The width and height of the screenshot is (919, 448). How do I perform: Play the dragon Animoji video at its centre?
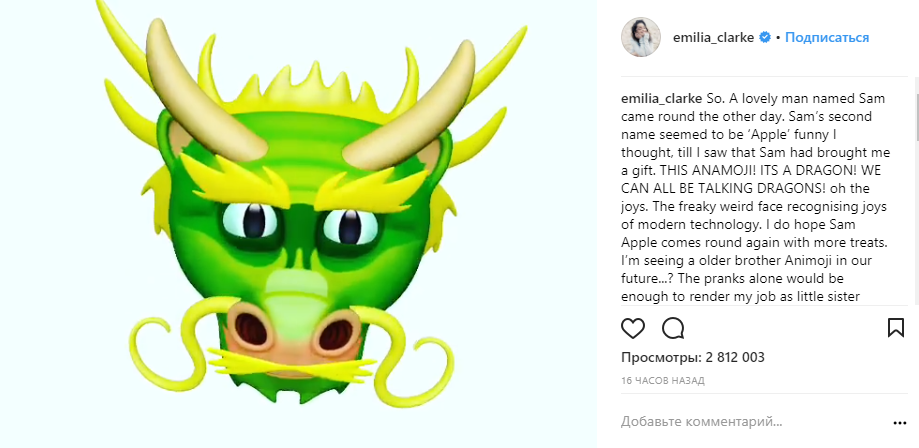[x=298, y=224]
